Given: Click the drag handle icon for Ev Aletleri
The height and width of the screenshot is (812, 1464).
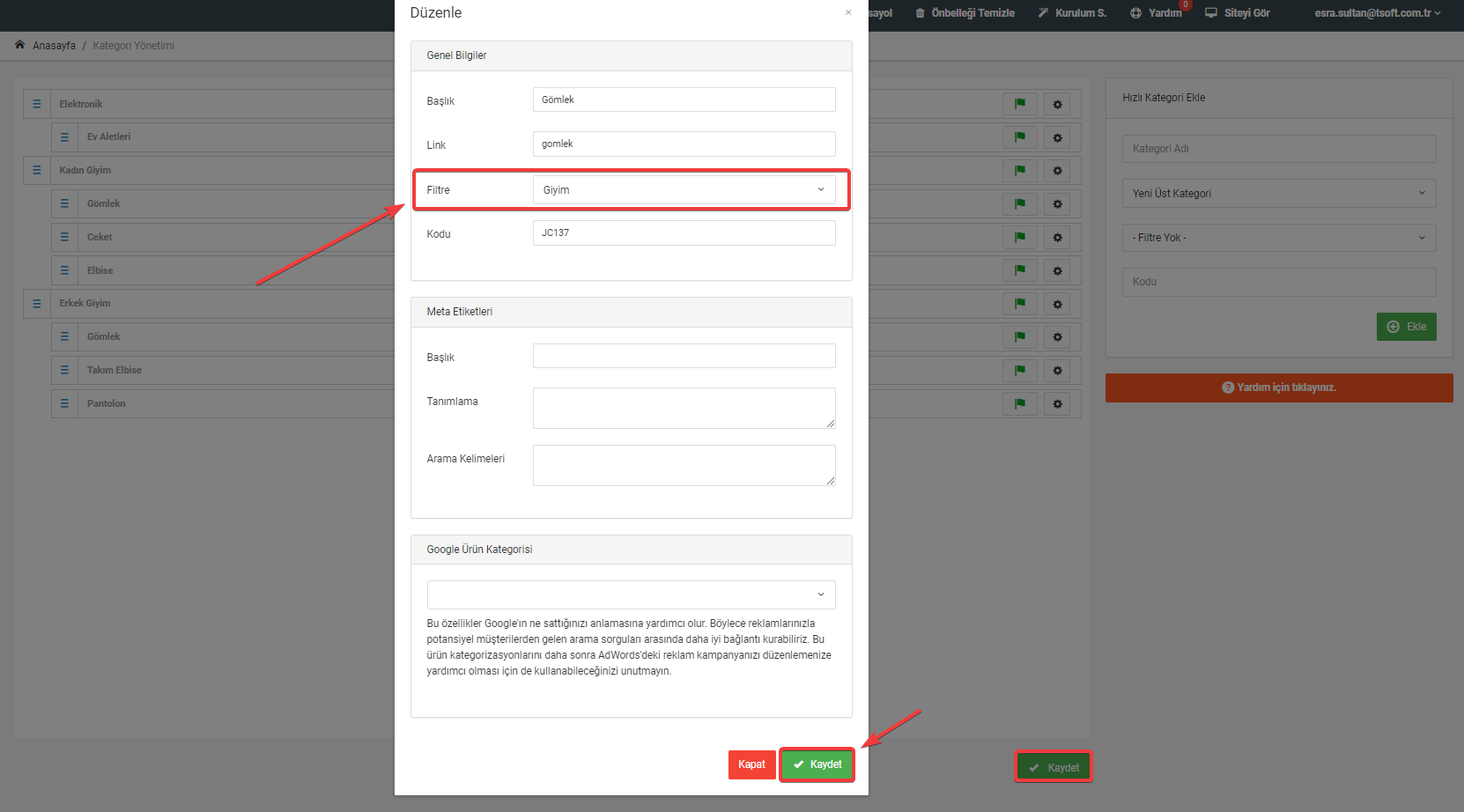Looking at the screenshot, I should click(64, 137).
